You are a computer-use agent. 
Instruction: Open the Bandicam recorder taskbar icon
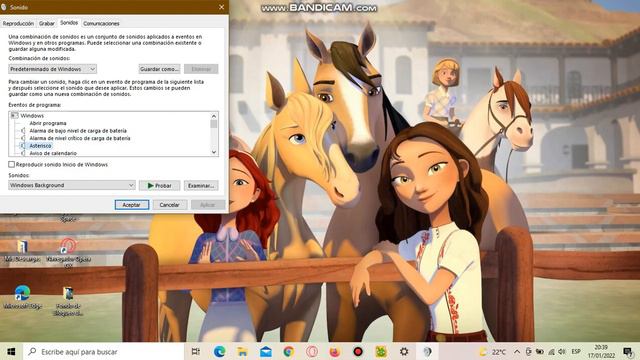click(358, 351)
